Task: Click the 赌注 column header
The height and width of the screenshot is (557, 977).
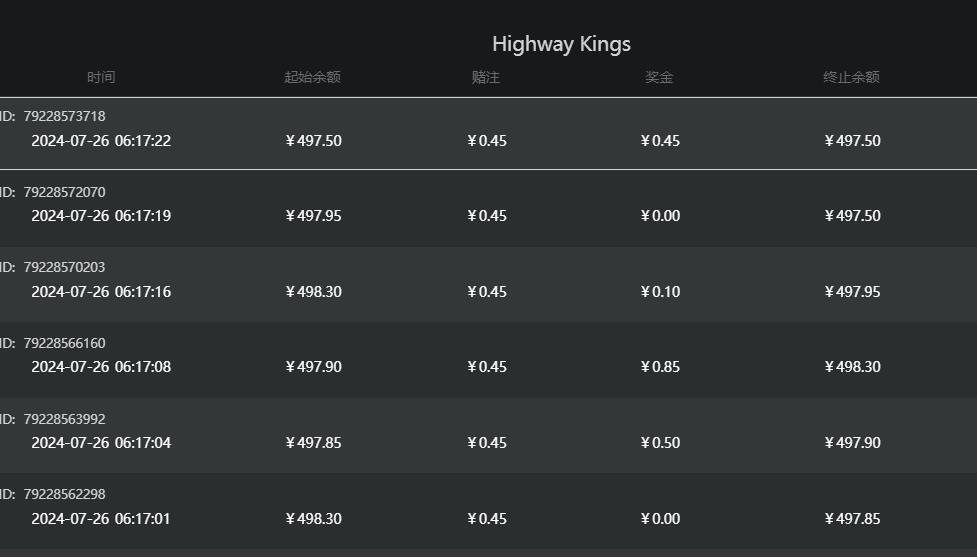Action: click(x=486, y=77)
